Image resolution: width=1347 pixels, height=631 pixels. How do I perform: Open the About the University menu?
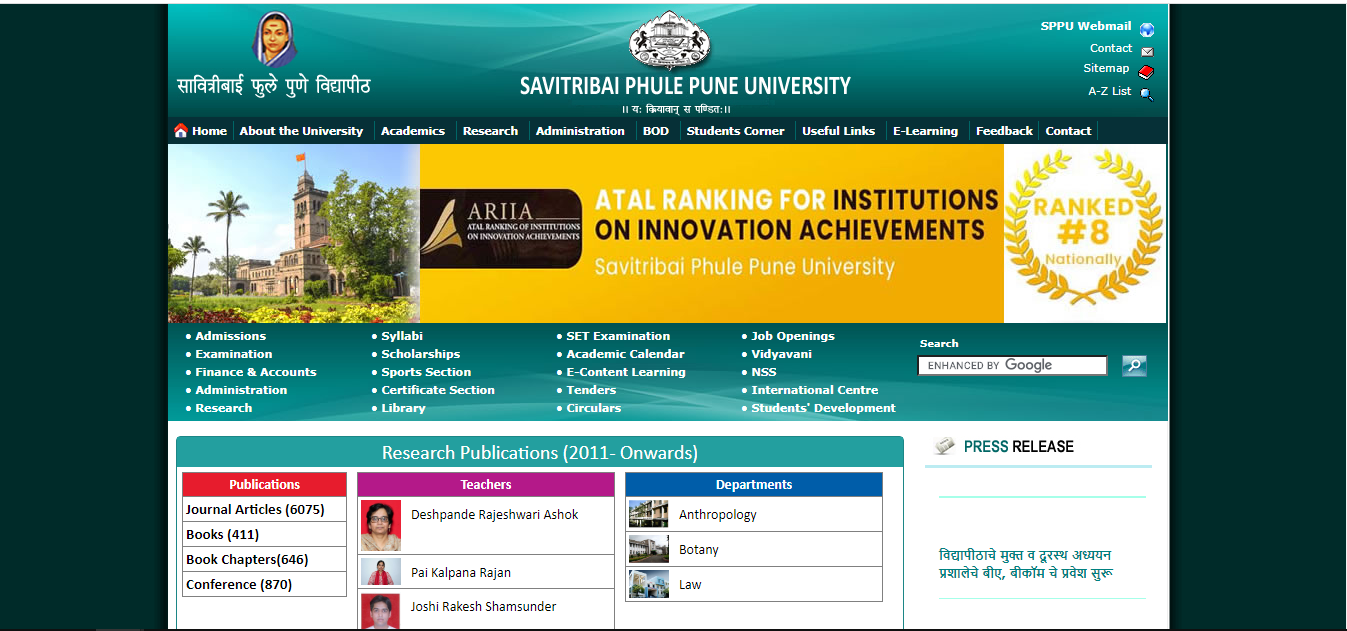(x=301, y=131)
